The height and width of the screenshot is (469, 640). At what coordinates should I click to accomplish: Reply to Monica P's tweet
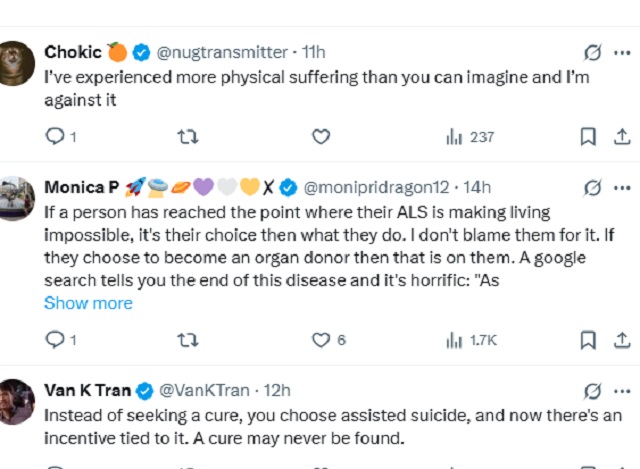(x=55, y=340)
